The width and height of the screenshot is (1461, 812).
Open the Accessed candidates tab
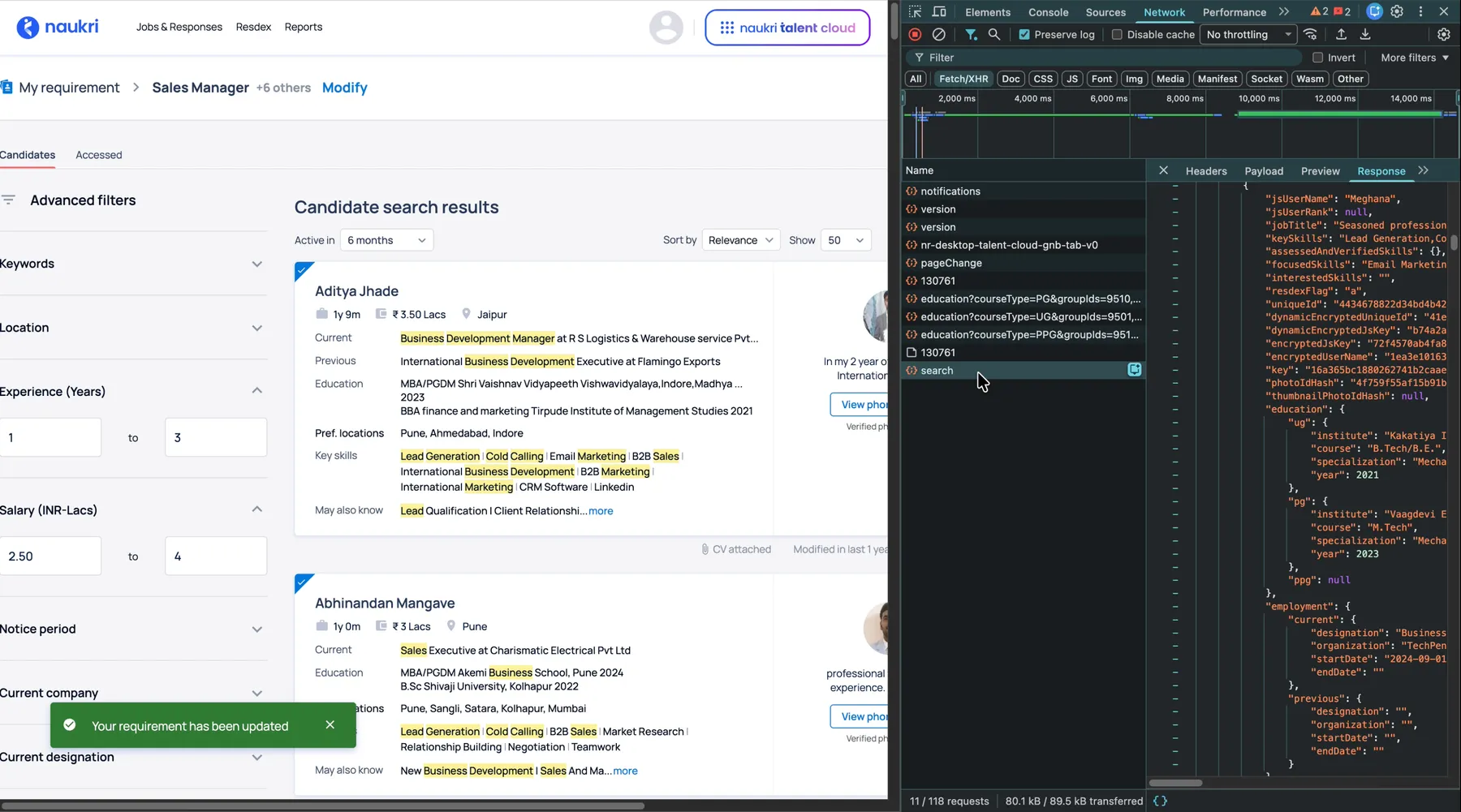click(x=99, y=155)
